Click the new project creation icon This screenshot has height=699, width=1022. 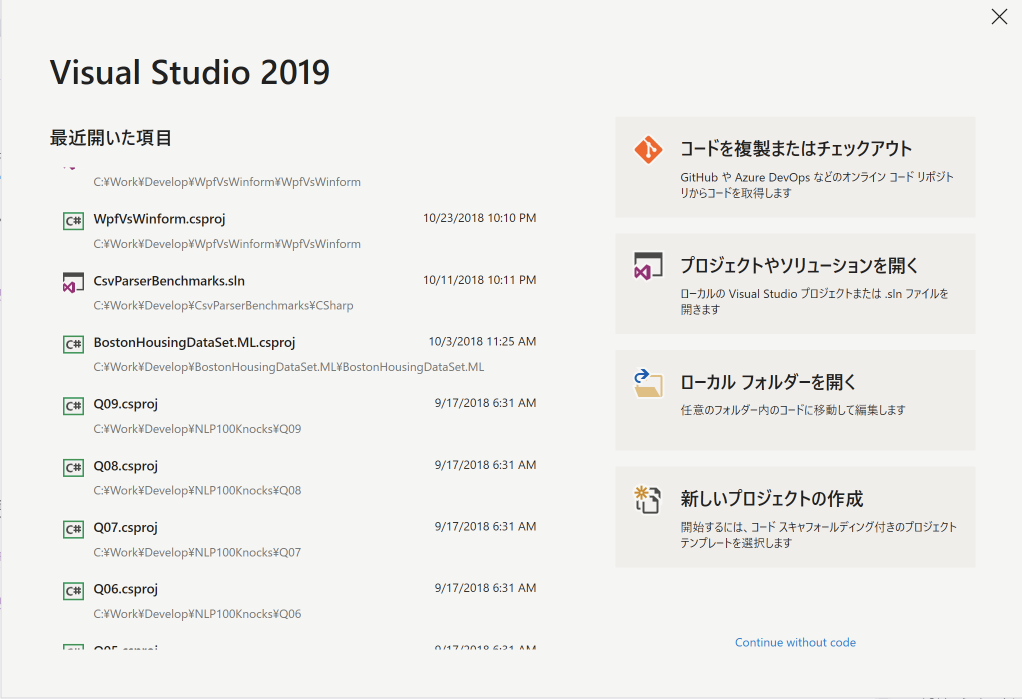coord(648,500)
